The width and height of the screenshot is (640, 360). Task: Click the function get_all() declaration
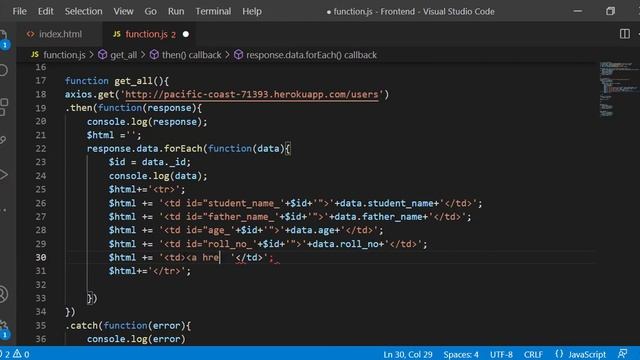117,81
